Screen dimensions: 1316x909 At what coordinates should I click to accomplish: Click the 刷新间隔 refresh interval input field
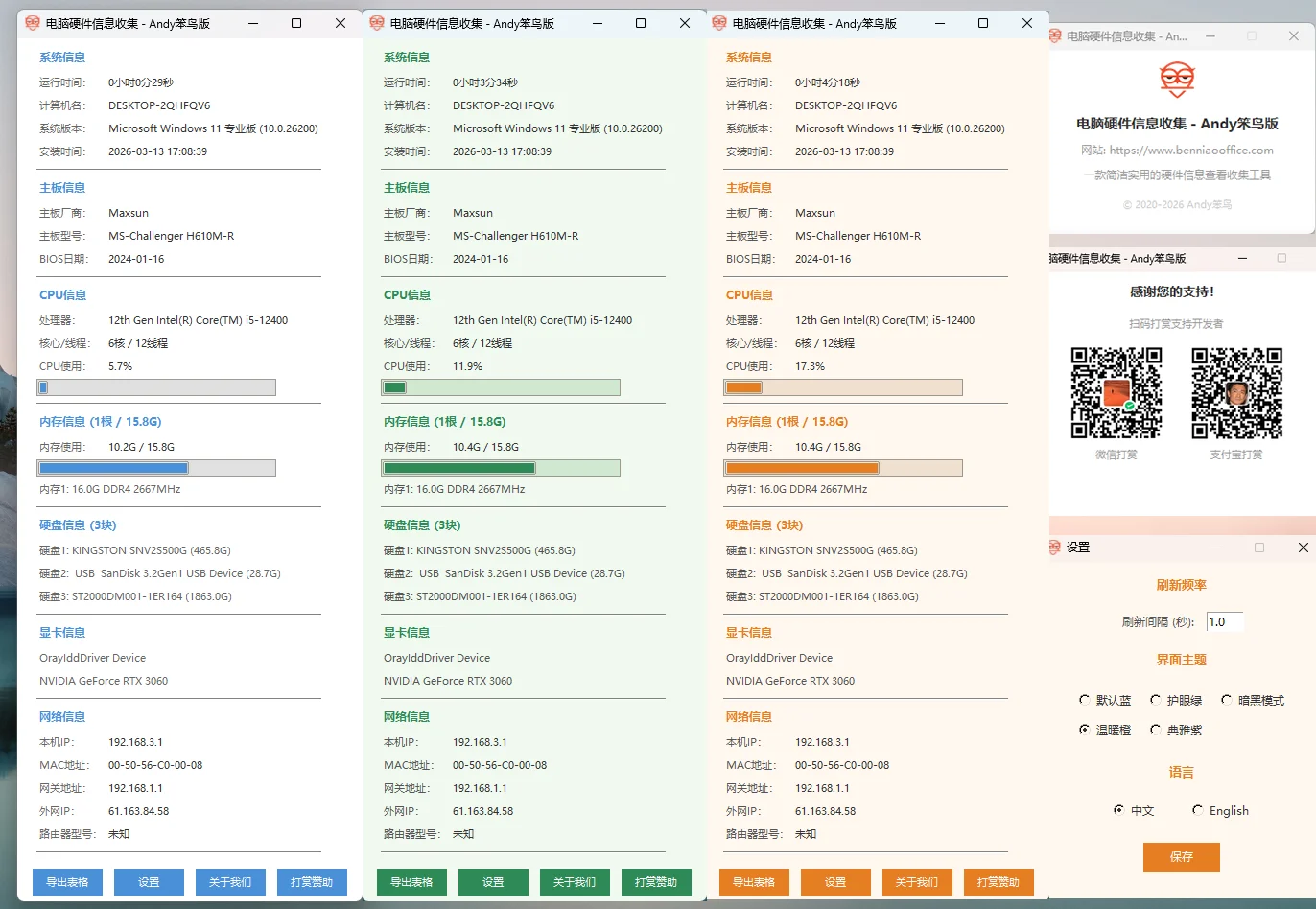pyautogui.click(x=1224, y=622)
